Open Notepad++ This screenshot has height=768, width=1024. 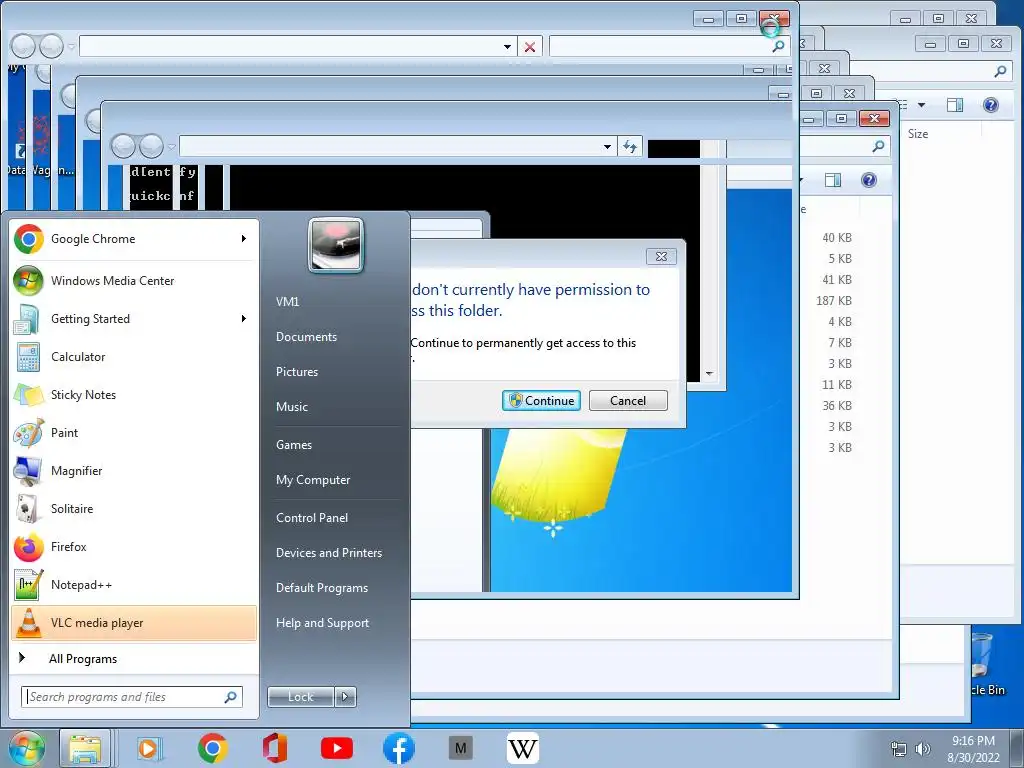[134, 584]
